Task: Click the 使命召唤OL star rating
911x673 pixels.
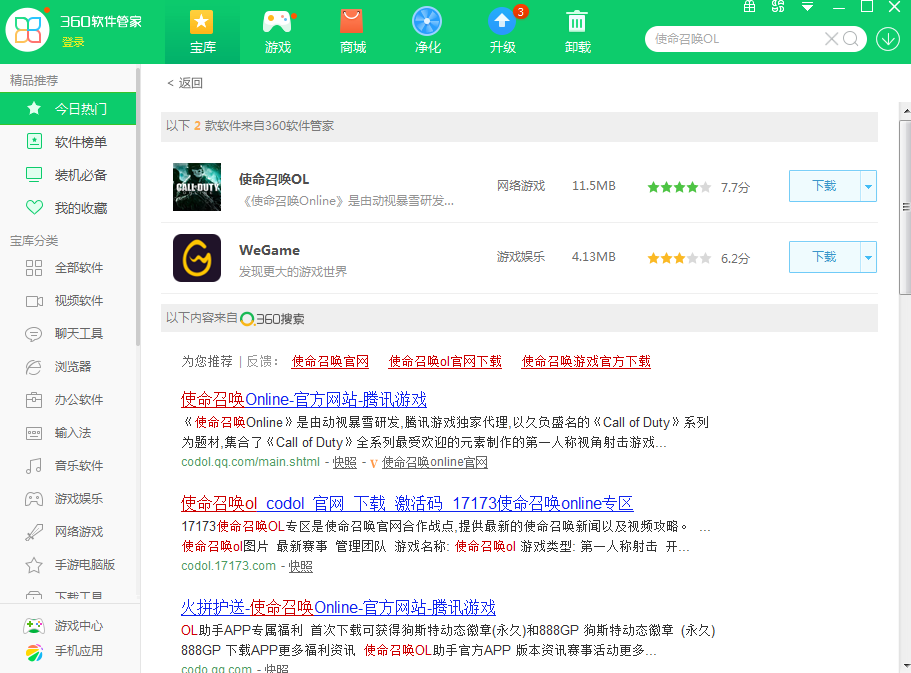Action: pyautogui.click(x=679, y=187)
